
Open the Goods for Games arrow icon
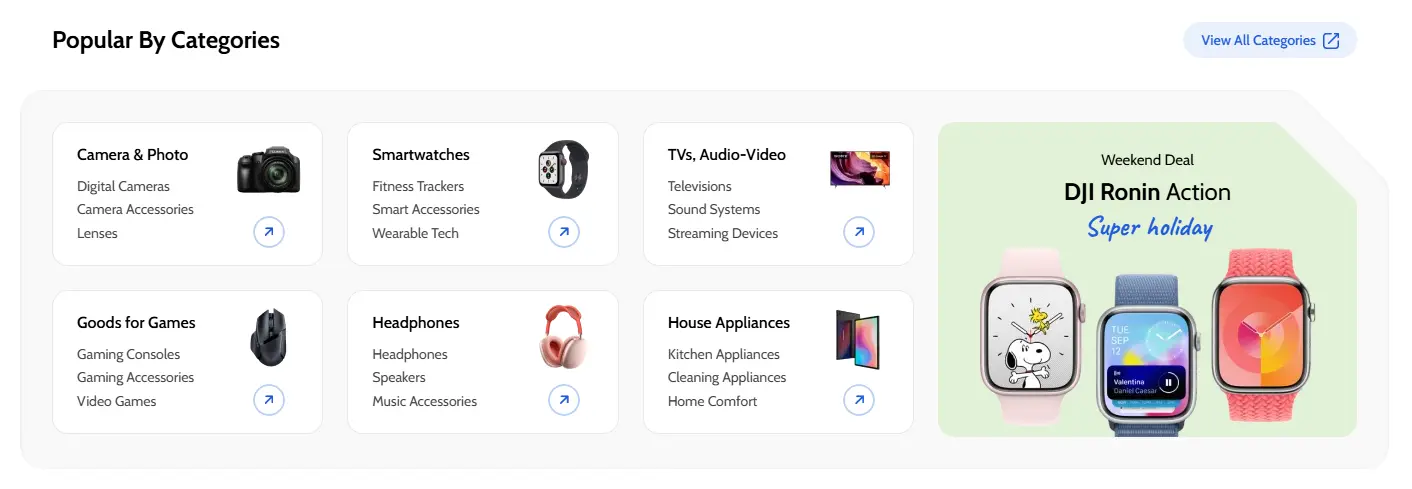tap(269, 401)
